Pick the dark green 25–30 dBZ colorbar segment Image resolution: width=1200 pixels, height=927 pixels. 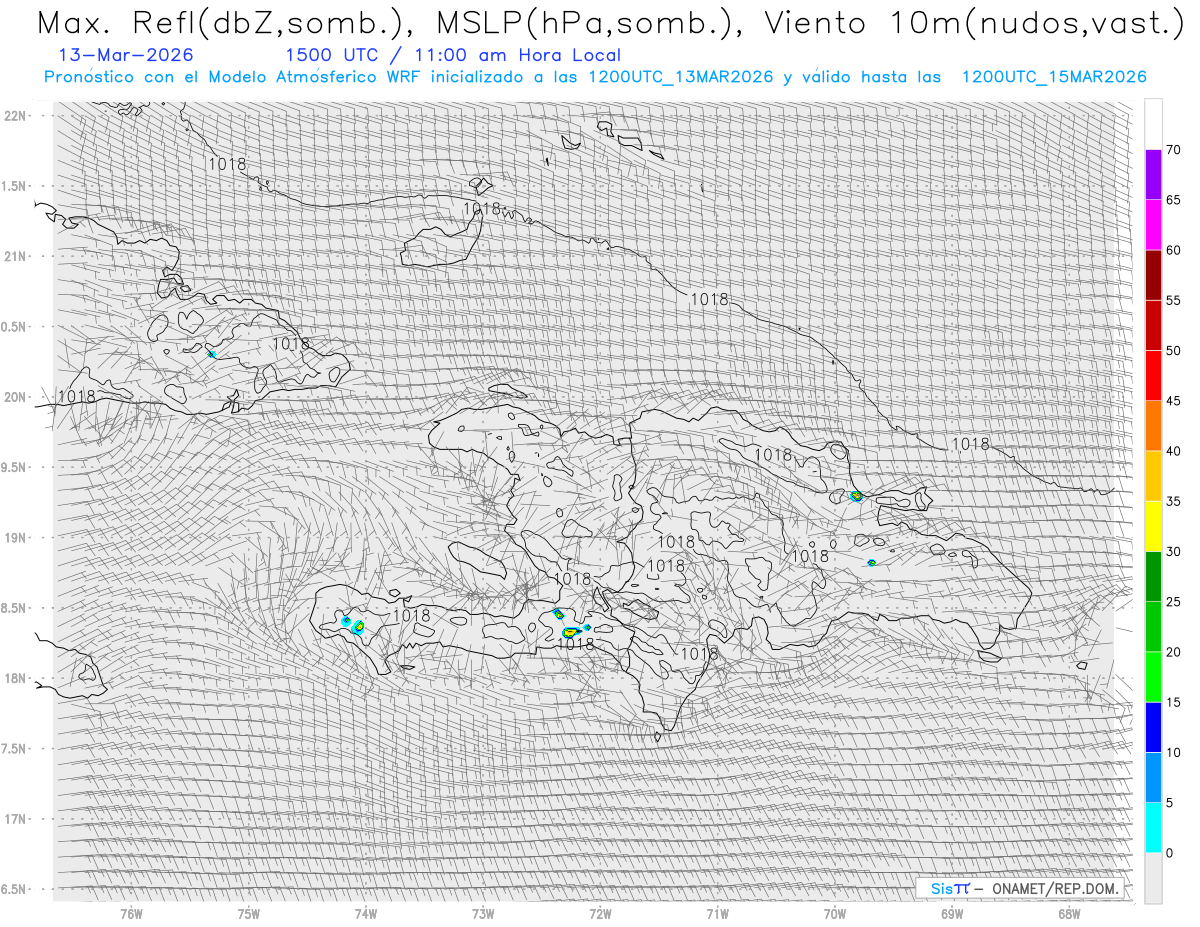click(x=1153, y=576)
